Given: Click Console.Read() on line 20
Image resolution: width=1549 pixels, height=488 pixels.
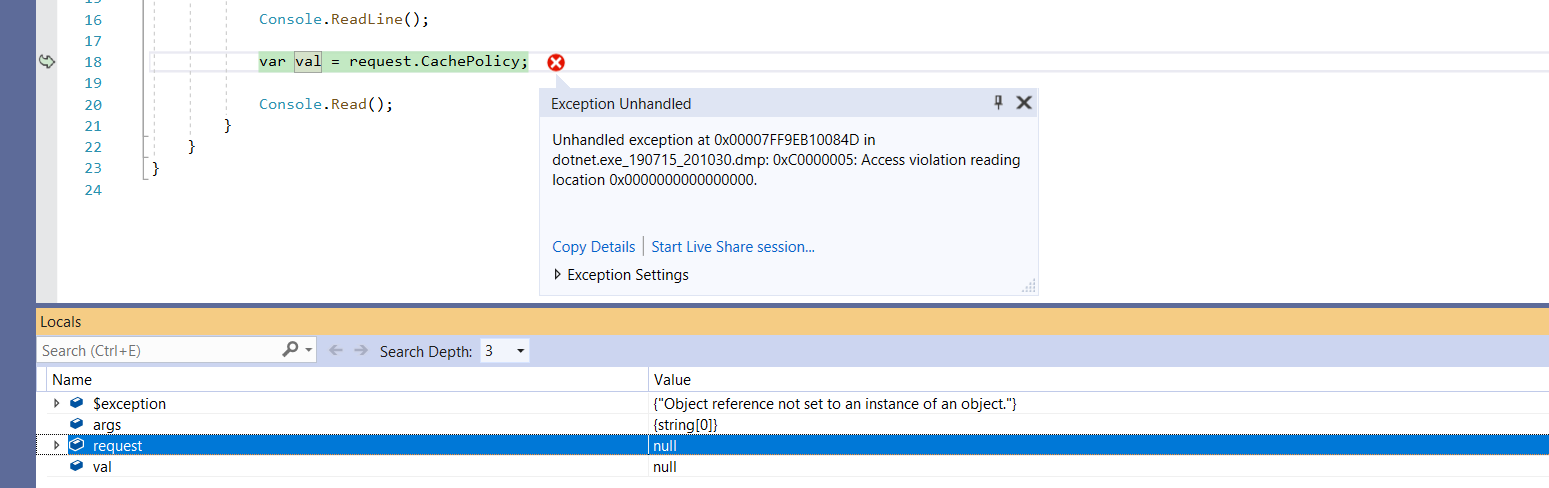Looking at the screenshot, I should pos(326,104).
